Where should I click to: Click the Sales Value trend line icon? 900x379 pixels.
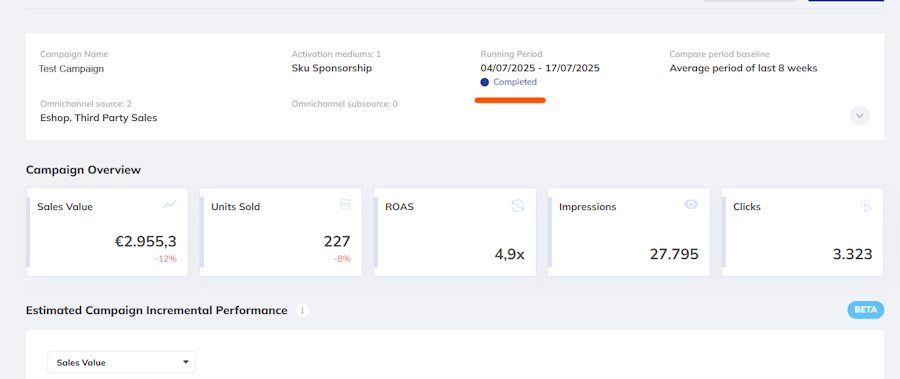[169, 204]
